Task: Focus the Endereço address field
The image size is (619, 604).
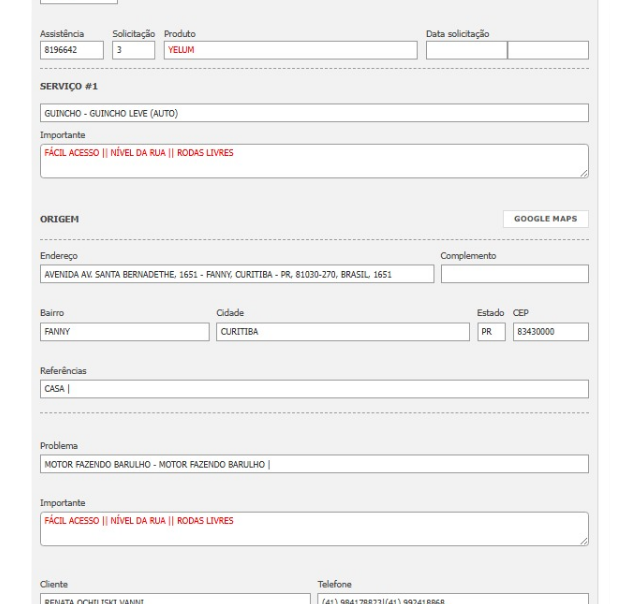Action: coord(237,274)
